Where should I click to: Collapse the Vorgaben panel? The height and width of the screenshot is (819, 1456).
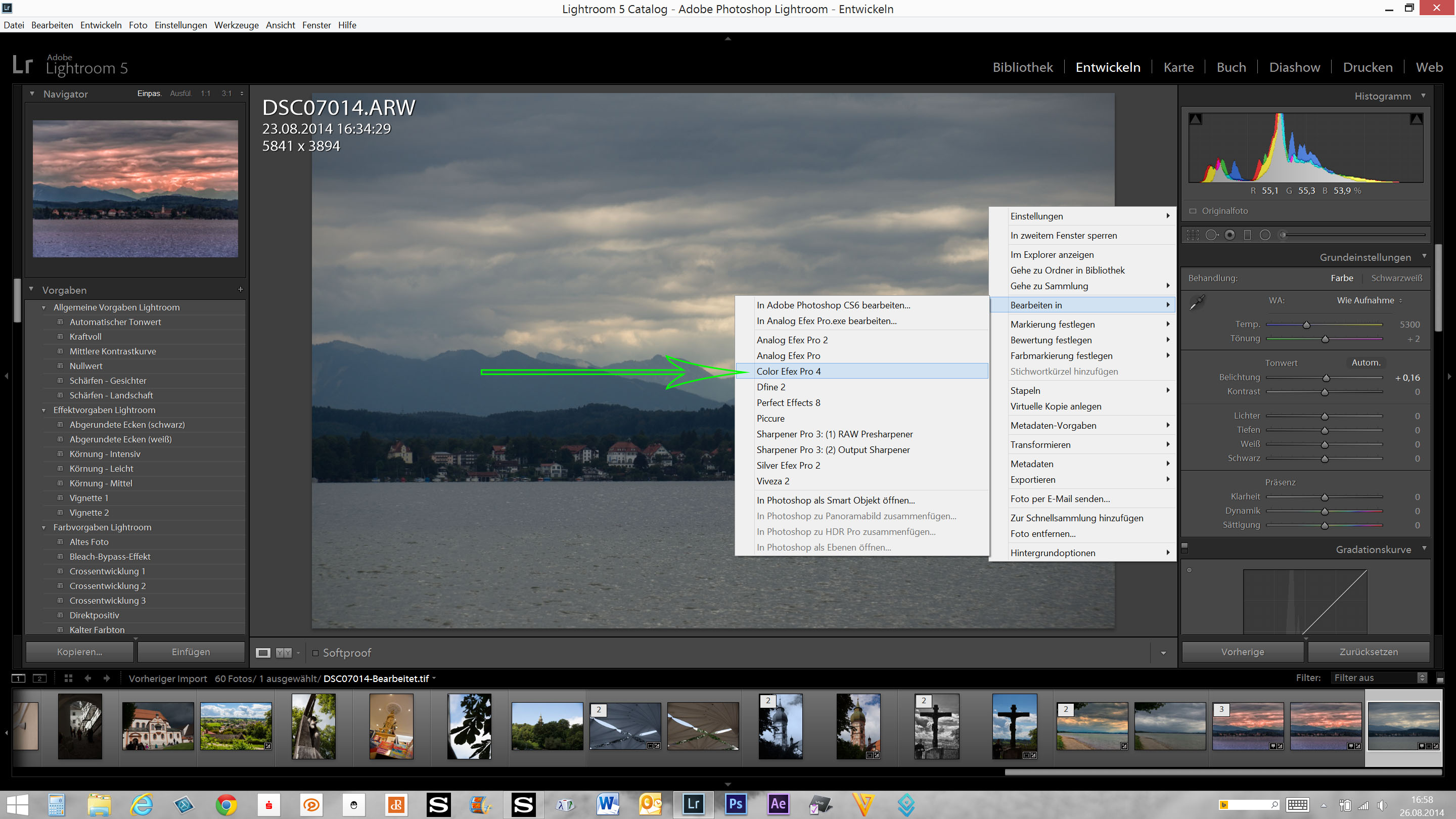31,289
